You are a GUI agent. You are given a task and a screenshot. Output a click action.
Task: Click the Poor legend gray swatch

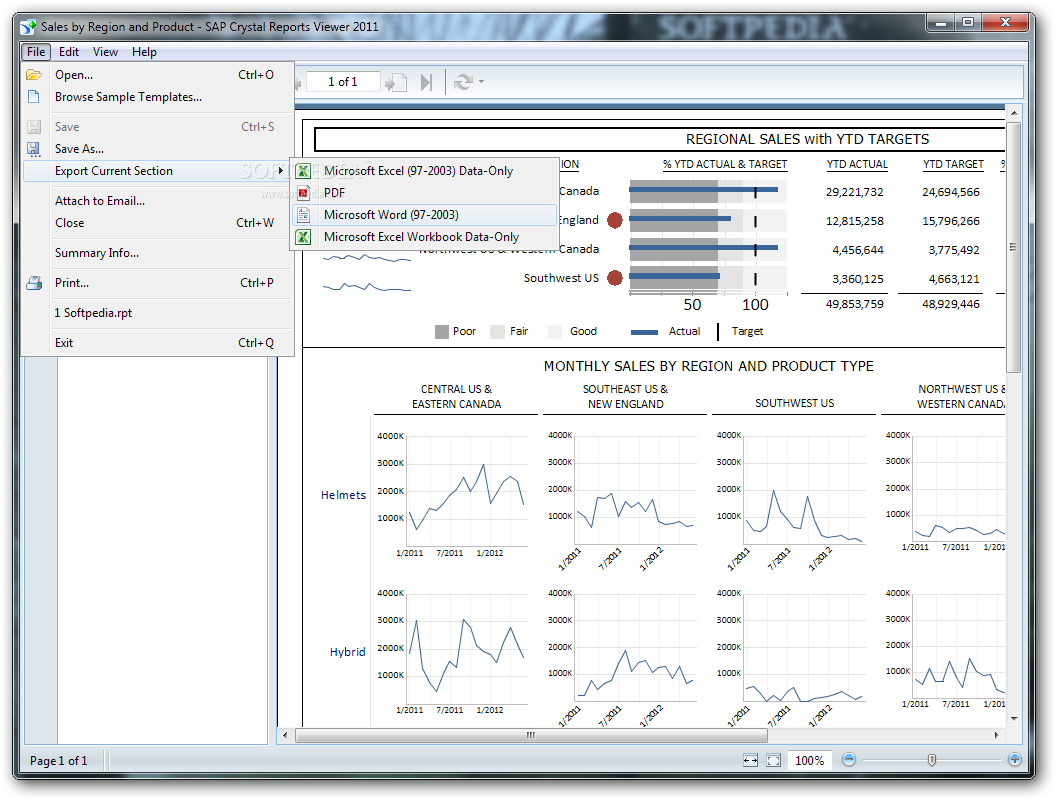[x=442, y=331]
